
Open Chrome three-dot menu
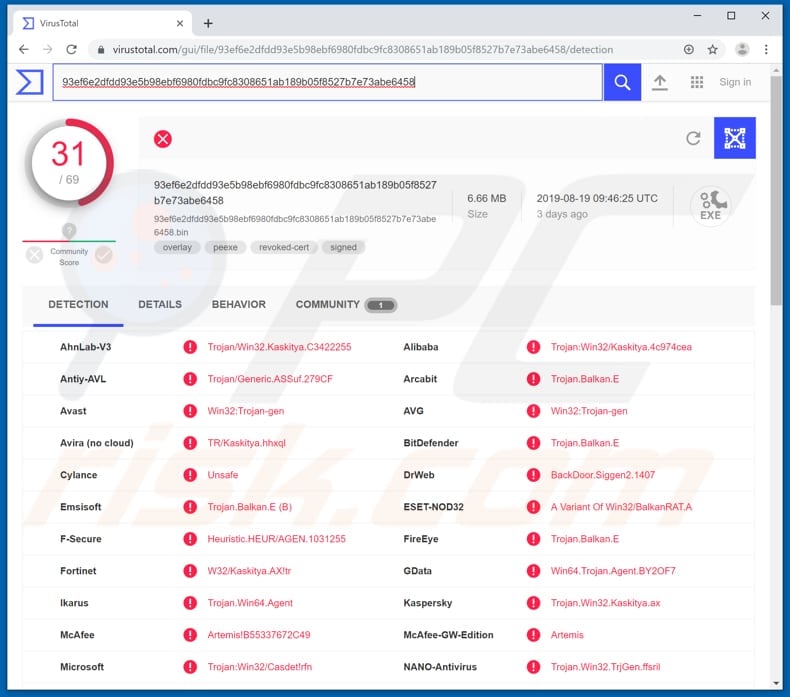point(766,49)
